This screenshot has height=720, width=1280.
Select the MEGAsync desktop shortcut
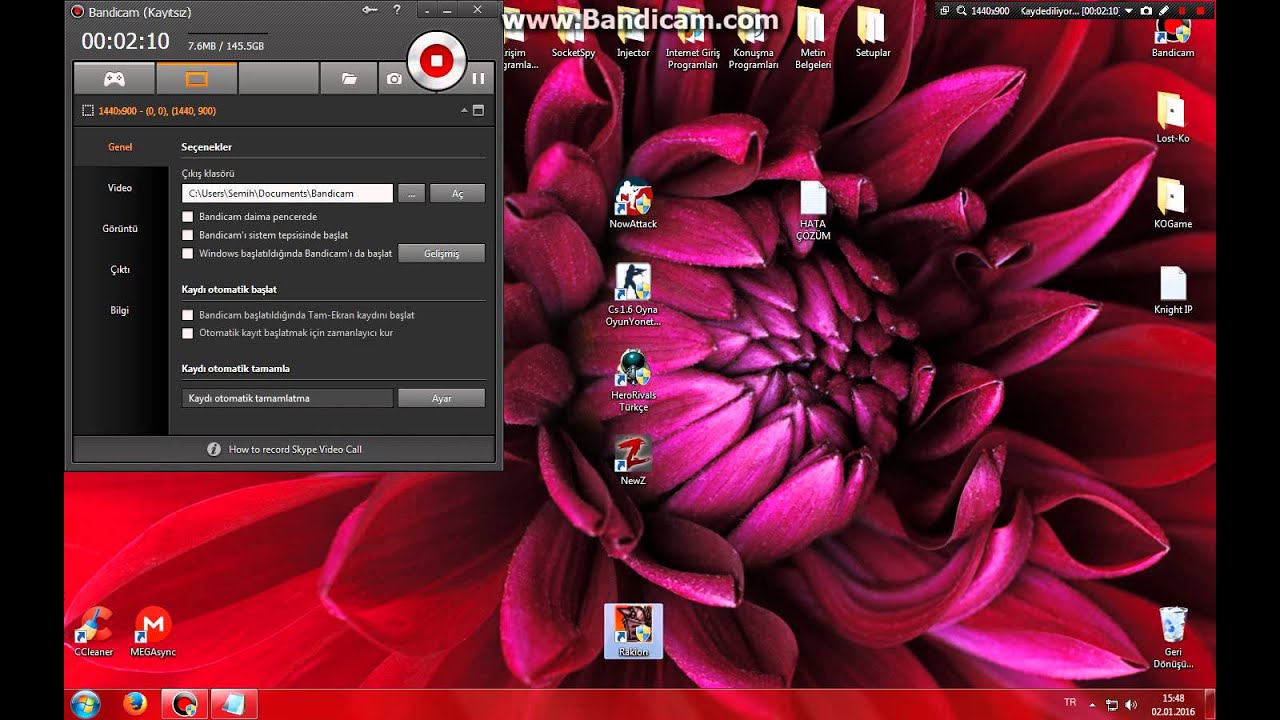153,632
